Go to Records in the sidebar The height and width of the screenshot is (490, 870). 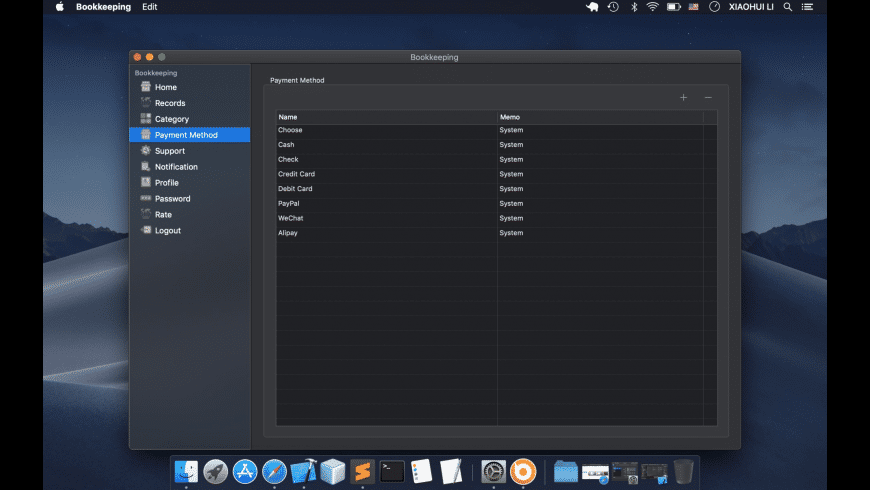(170, 103)
